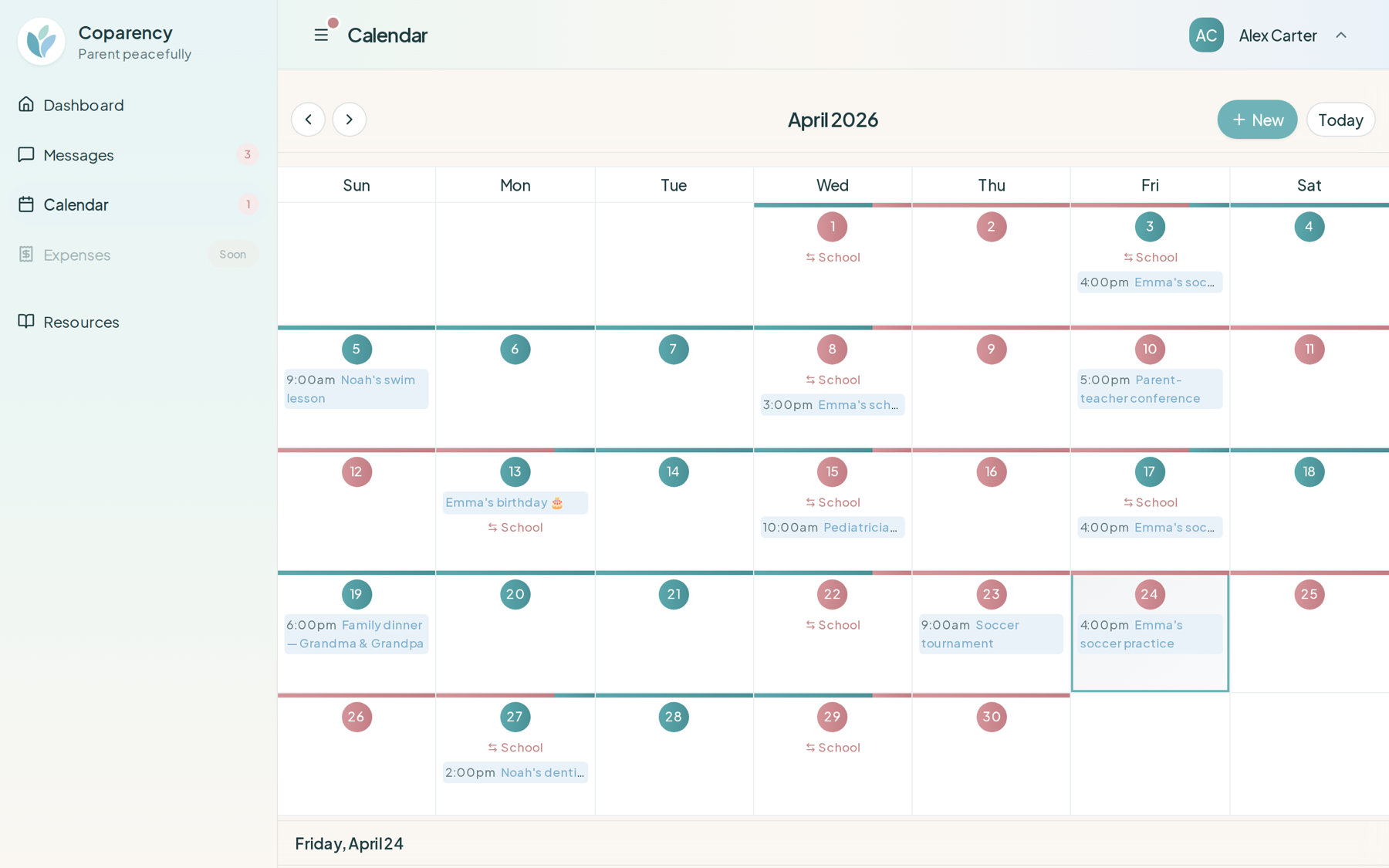The image size is (1389, 868).
Task: Select Messages in the sidebar navigation
Action: click(x=79, y=154)
